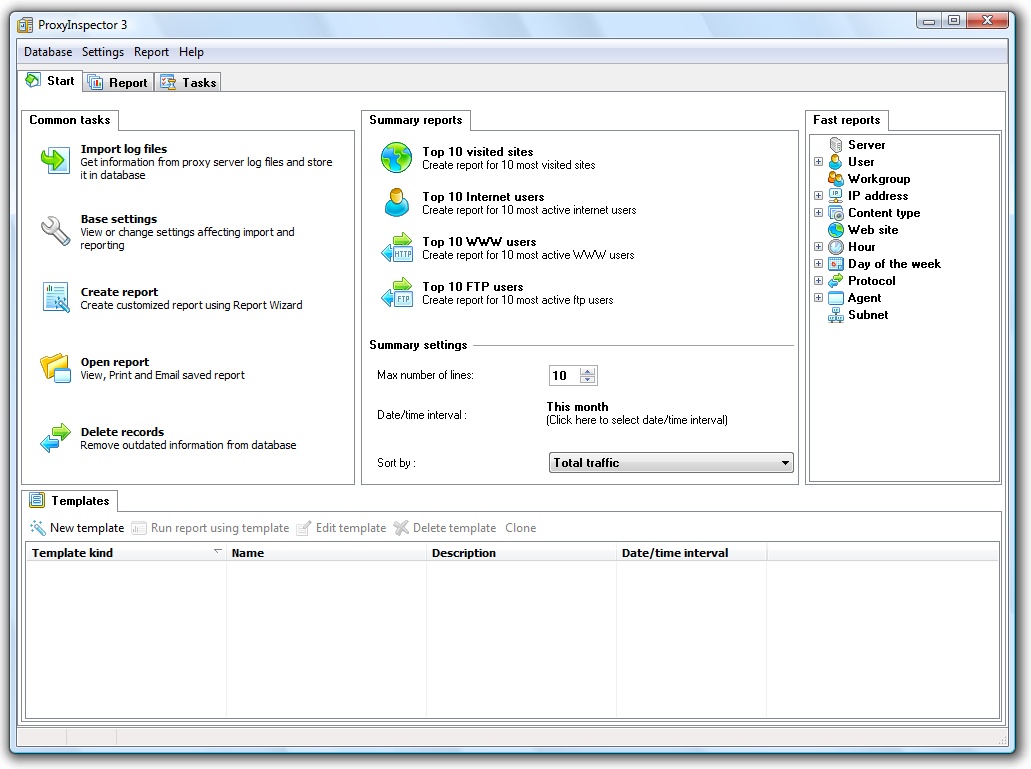Click the ProxyInspector 3 title bar app icon

coord(25,25)
